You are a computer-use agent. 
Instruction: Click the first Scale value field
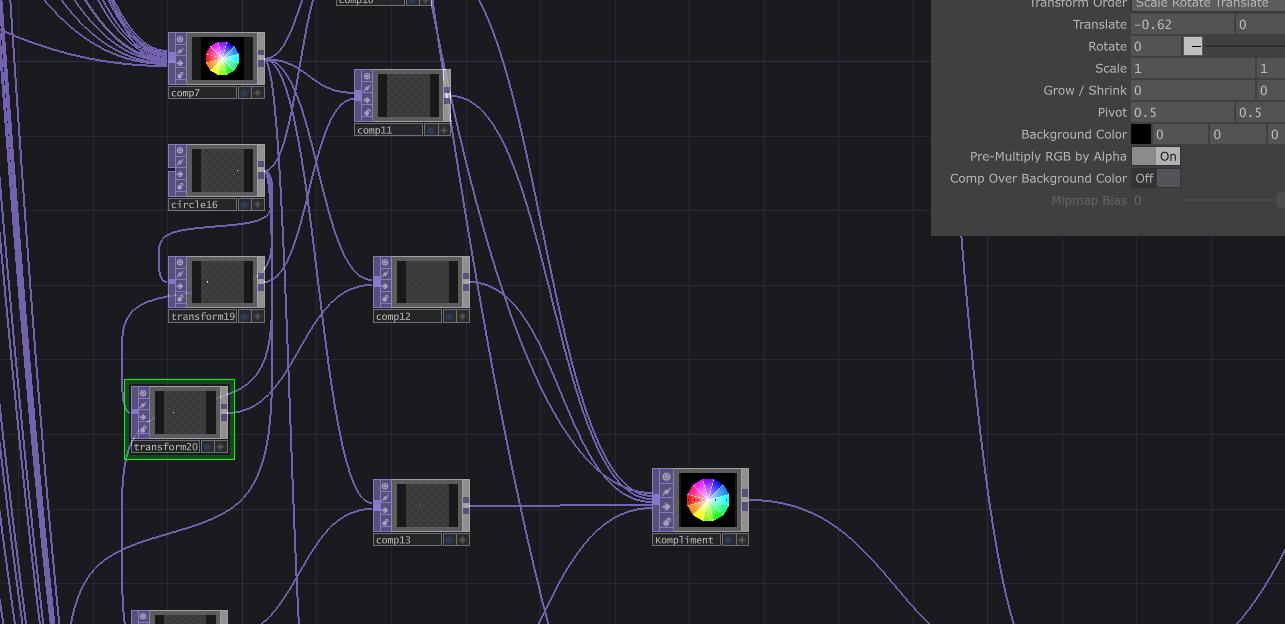(x=1193, y=68)
